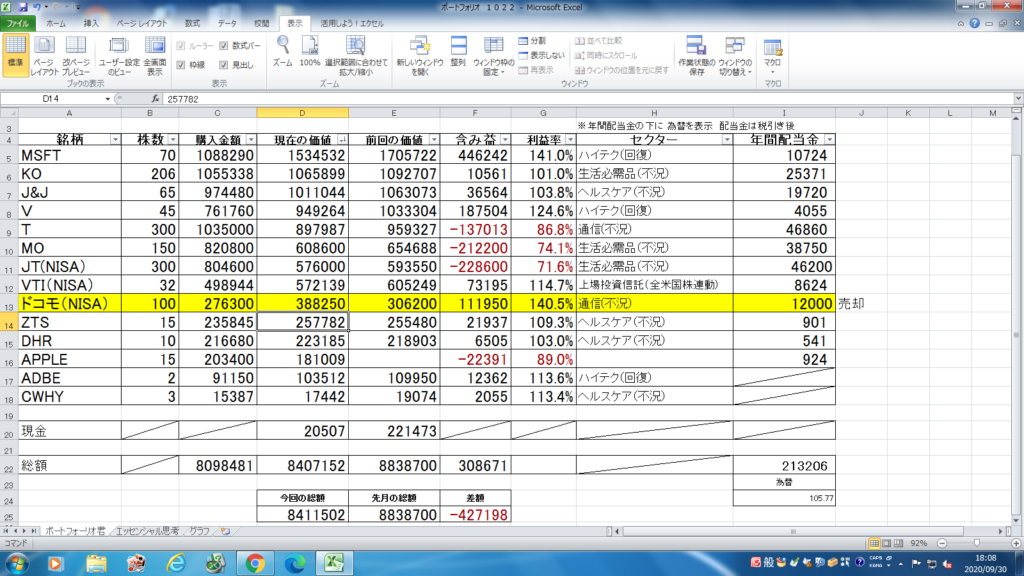Toggle the Headings (見出し) checkbox

point(224,65)
